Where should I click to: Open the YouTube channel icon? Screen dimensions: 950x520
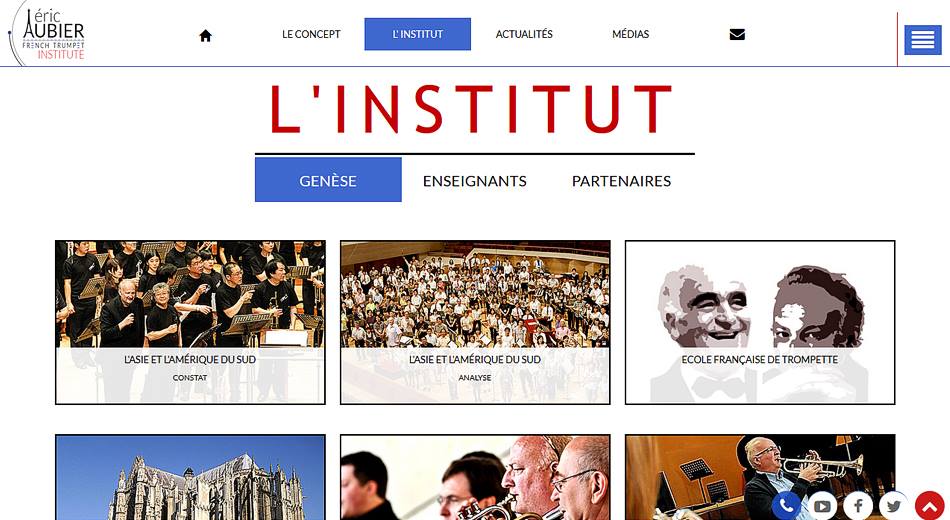(x=822, y=505)
